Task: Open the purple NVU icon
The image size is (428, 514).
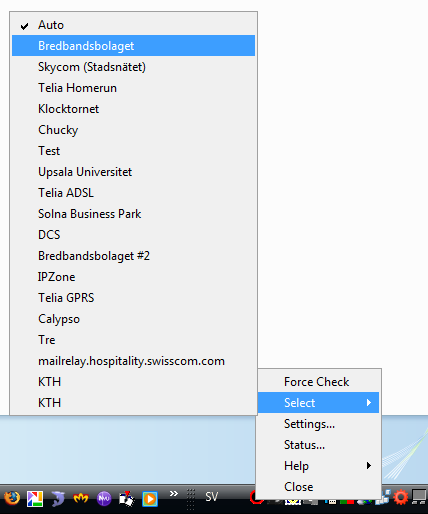Action: pos(104,499)
